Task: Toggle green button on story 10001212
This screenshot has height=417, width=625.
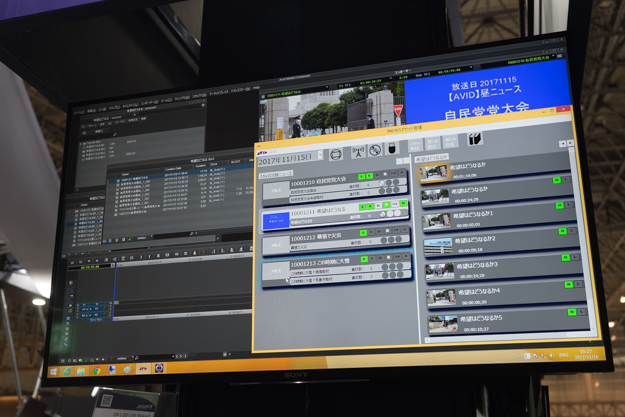Action: pos(364,233)
